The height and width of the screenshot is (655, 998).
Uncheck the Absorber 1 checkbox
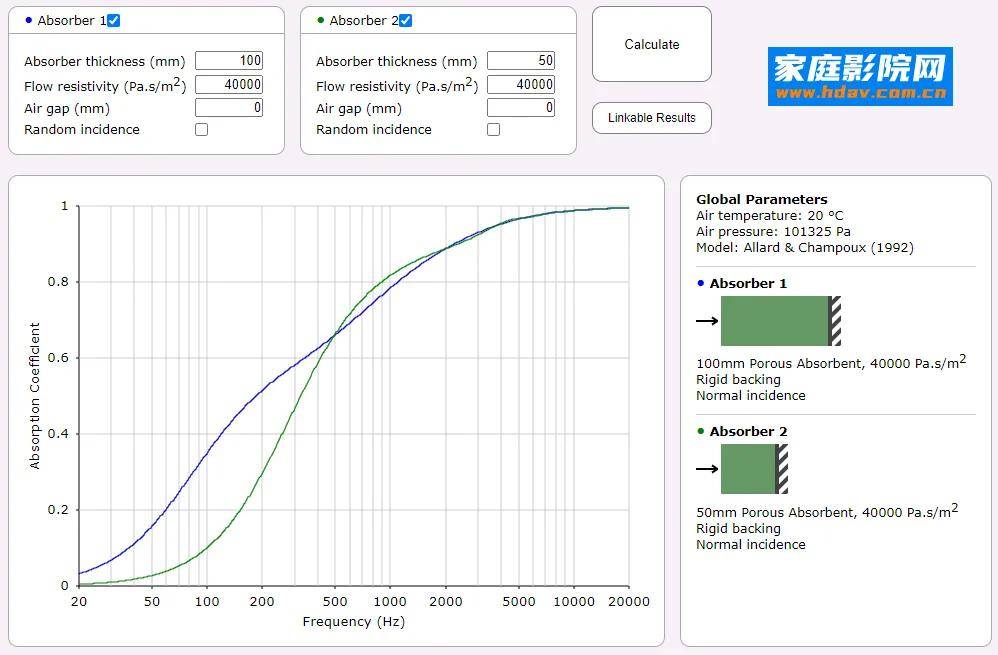click(114, 21)
